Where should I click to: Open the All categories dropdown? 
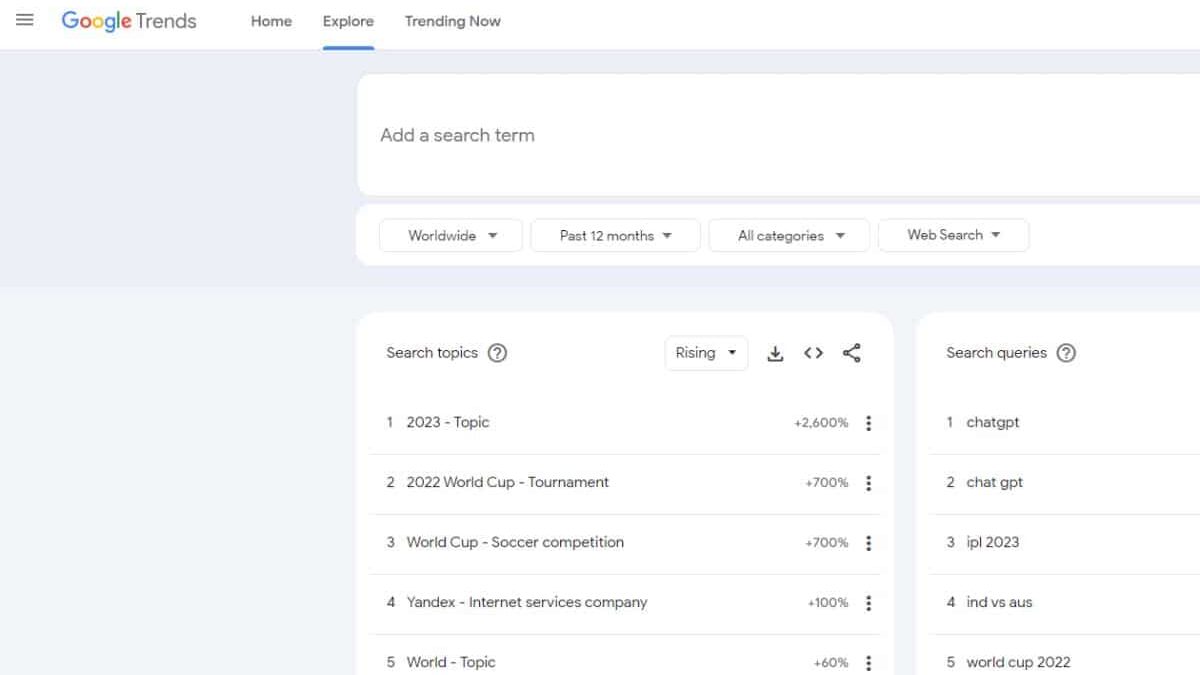(x=789, y=236)
